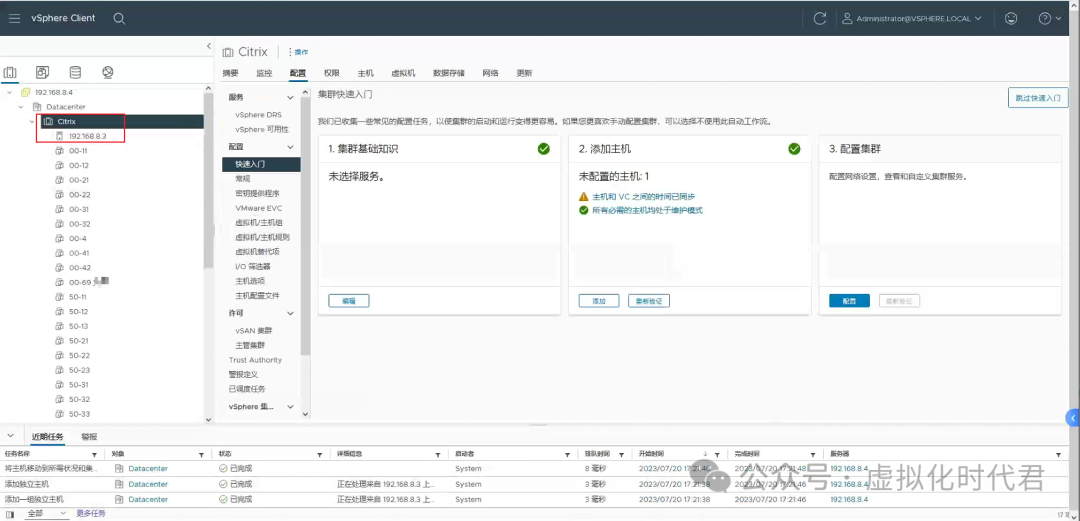Select the Datacenter item in the tree

pyautogui.click(x=65, y=107)
